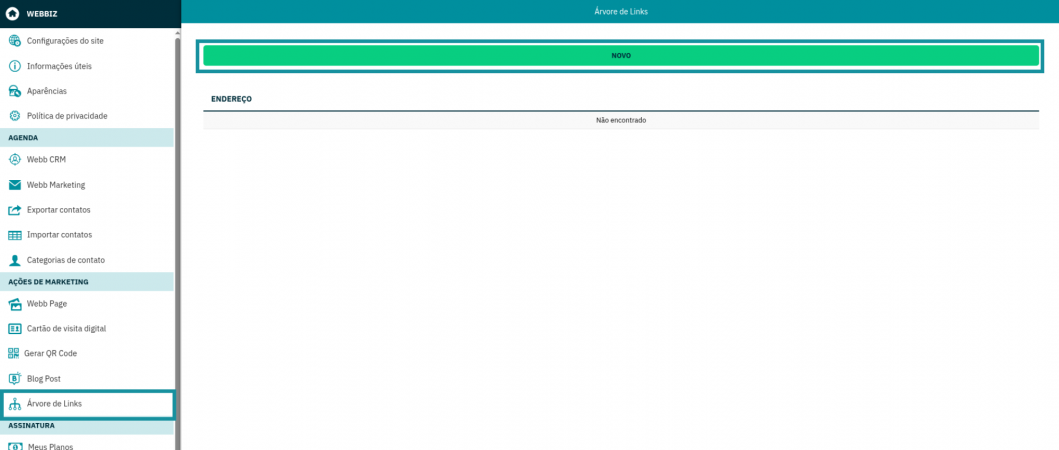The width and height of the screenshot is (1059, 450).
Task: Open Meus Planos in the sidebar
Action: [50, 447]
